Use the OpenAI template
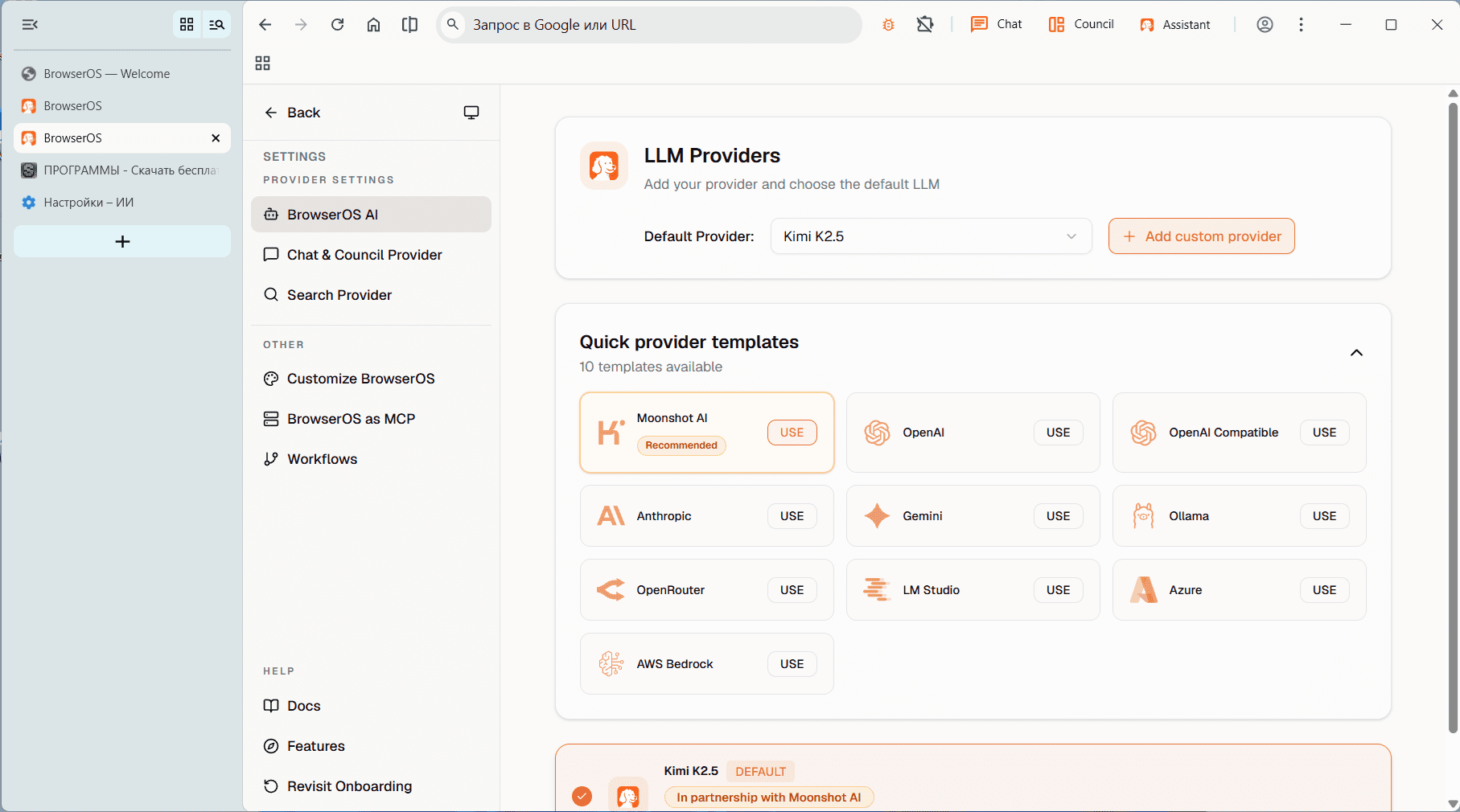Screen dimensions: 1460x812 click(1058, 433)
